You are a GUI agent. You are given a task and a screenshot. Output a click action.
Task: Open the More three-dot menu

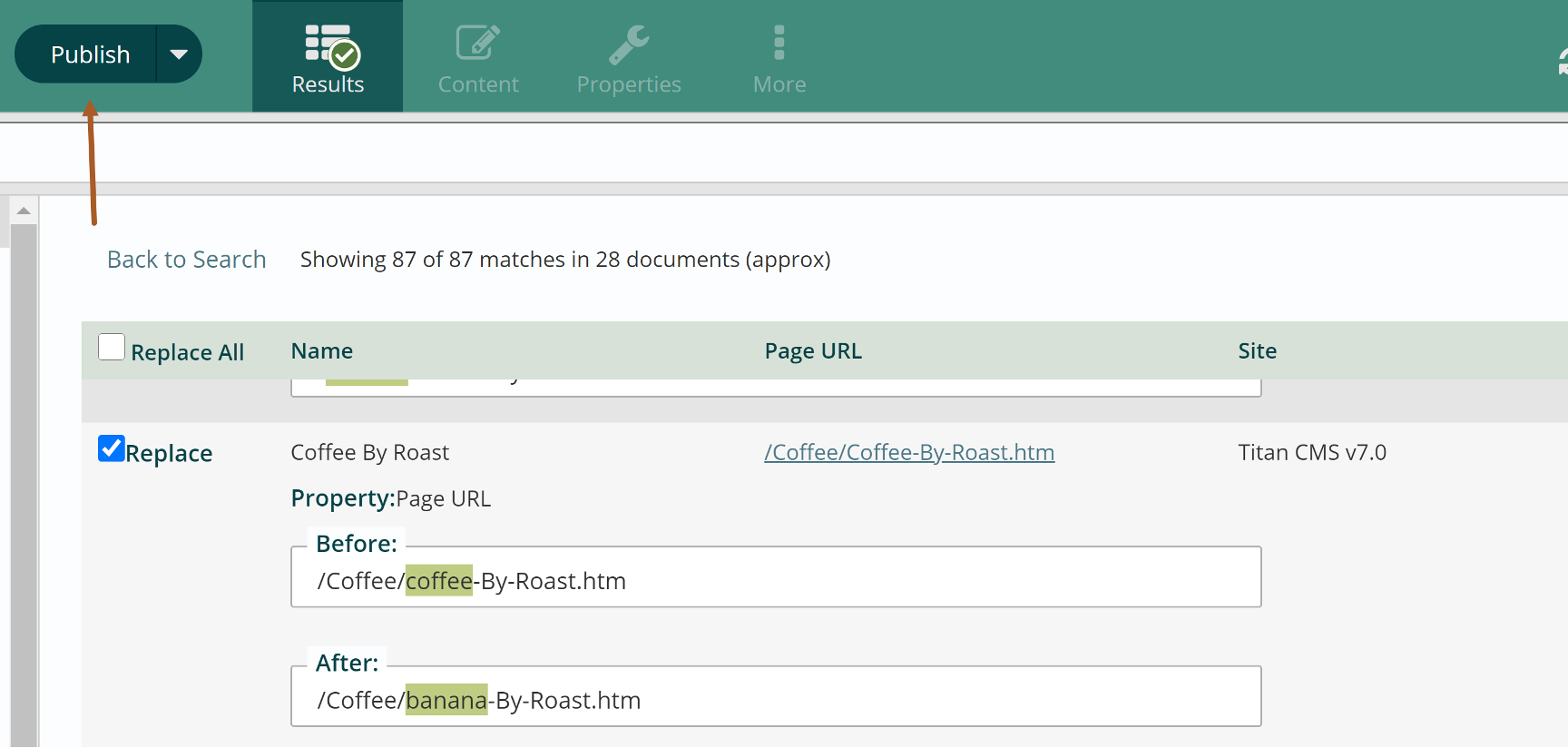click(x=779, y=43)
